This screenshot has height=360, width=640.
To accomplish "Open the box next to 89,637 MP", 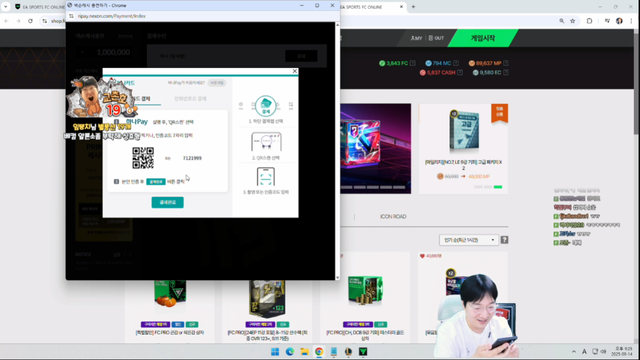I will (506, 63).
